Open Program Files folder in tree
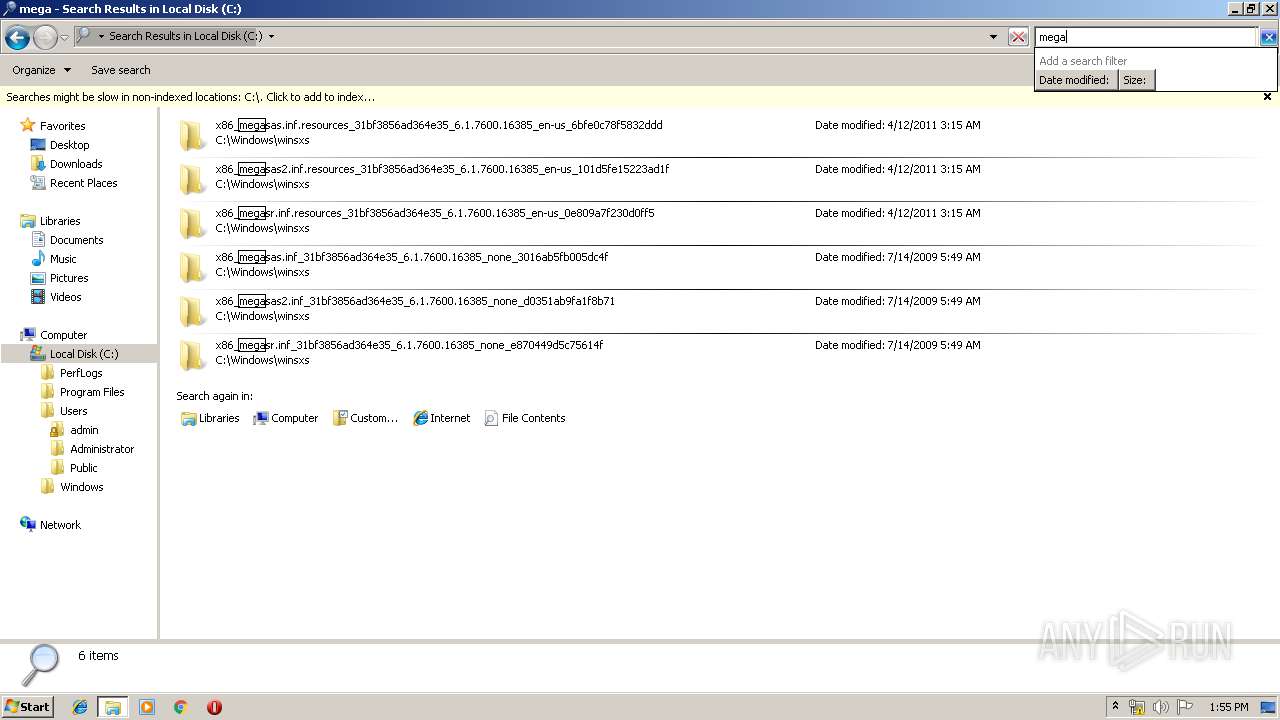The width and height of the screenshot is (1280, 720). pos(92,392)
